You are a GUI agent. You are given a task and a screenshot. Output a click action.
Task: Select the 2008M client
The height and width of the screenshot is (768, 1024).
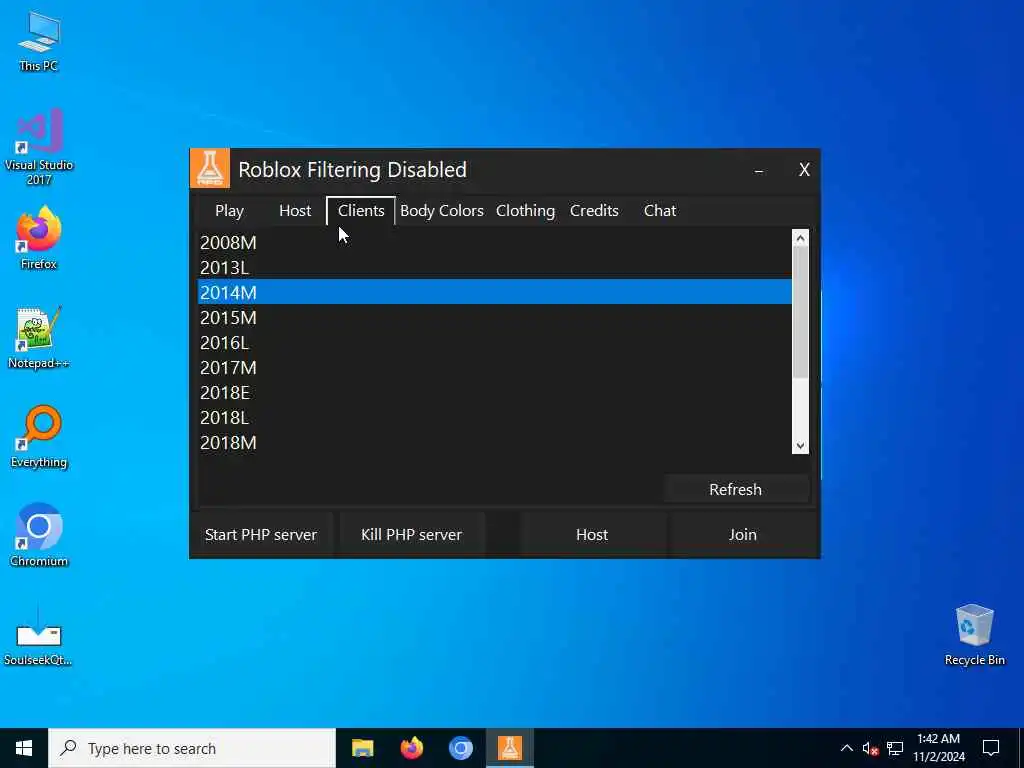pyautogui.click(x=494, y=242)
